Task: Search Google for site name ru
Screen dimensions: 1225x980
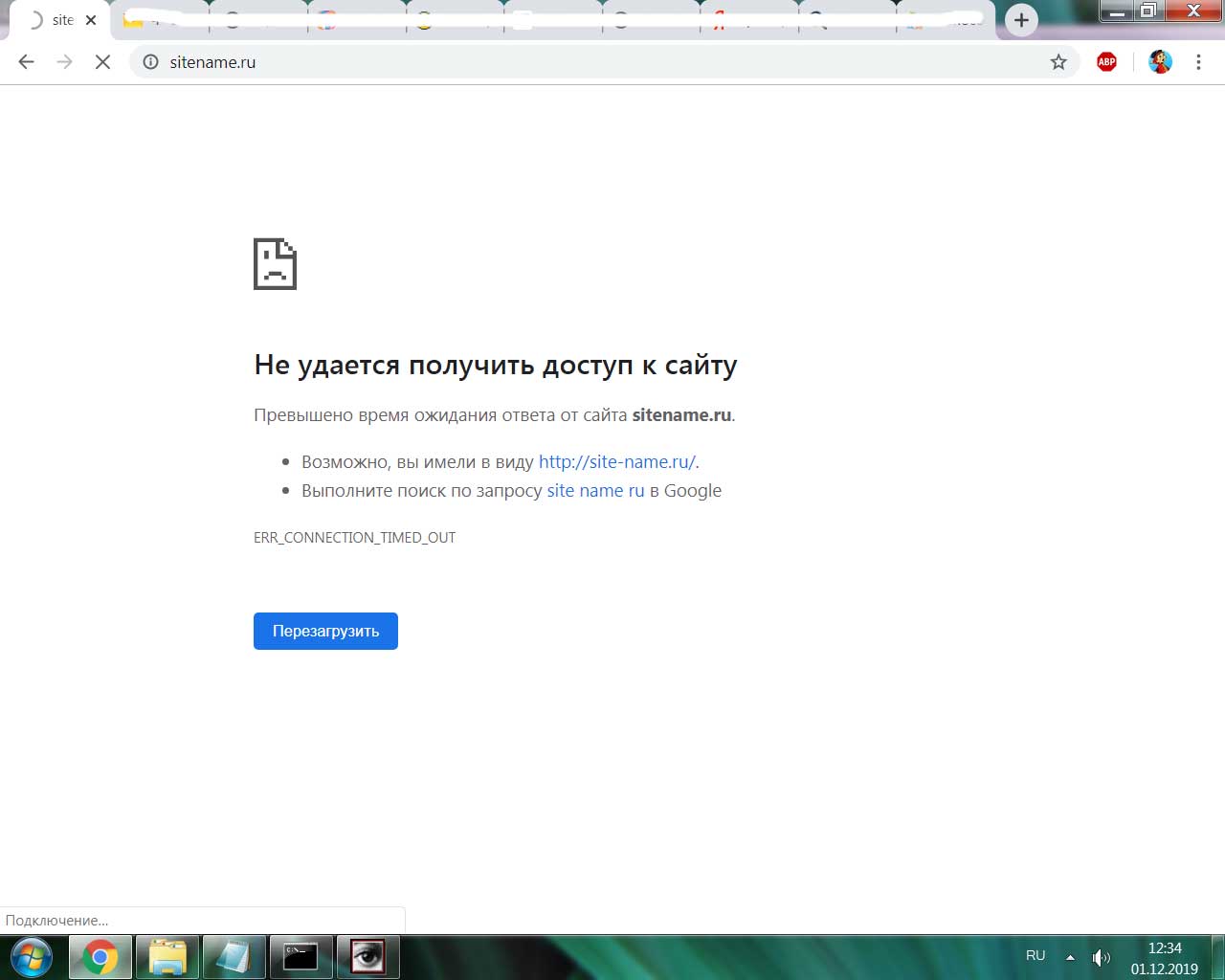Action: tap(595, 491)
